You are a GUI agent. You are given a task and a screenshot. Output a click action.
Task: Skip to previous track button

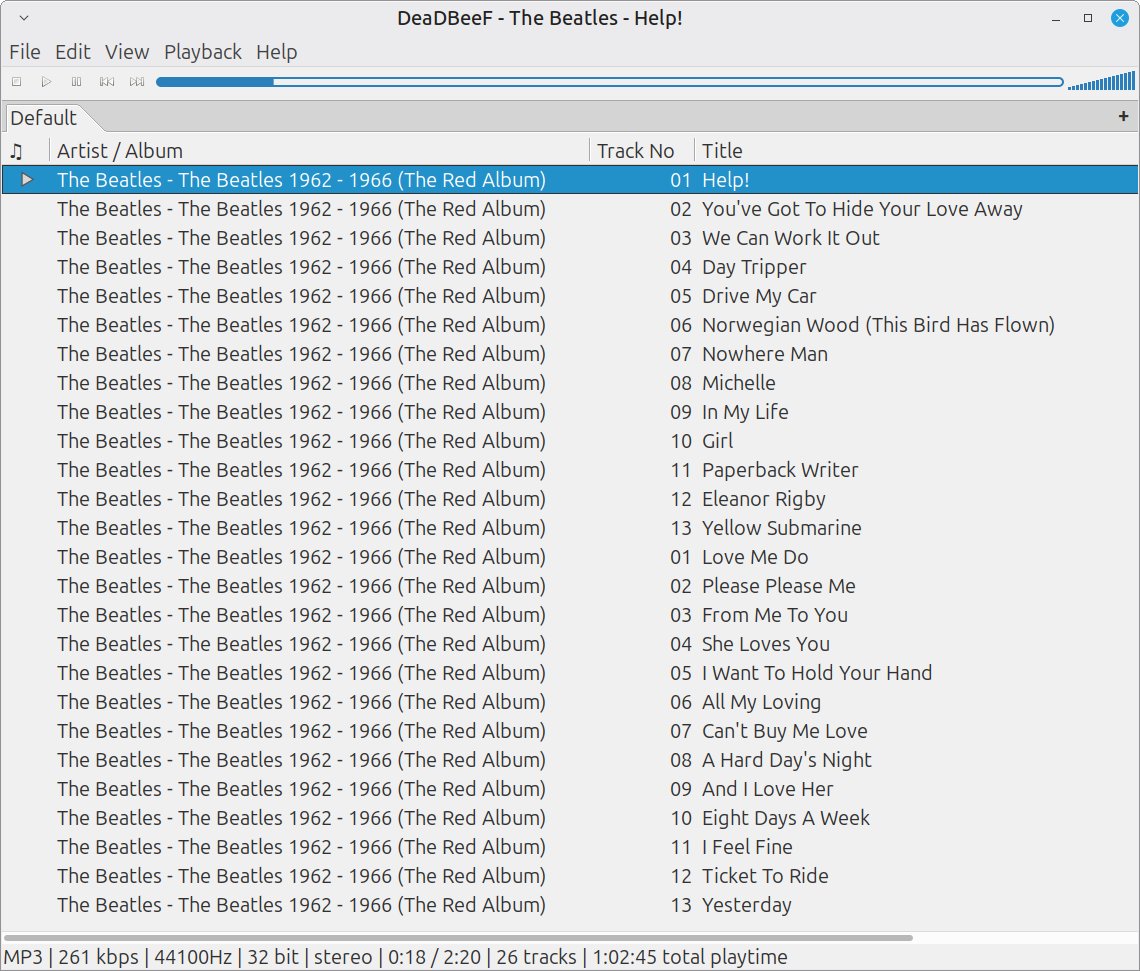pos(107,81)
